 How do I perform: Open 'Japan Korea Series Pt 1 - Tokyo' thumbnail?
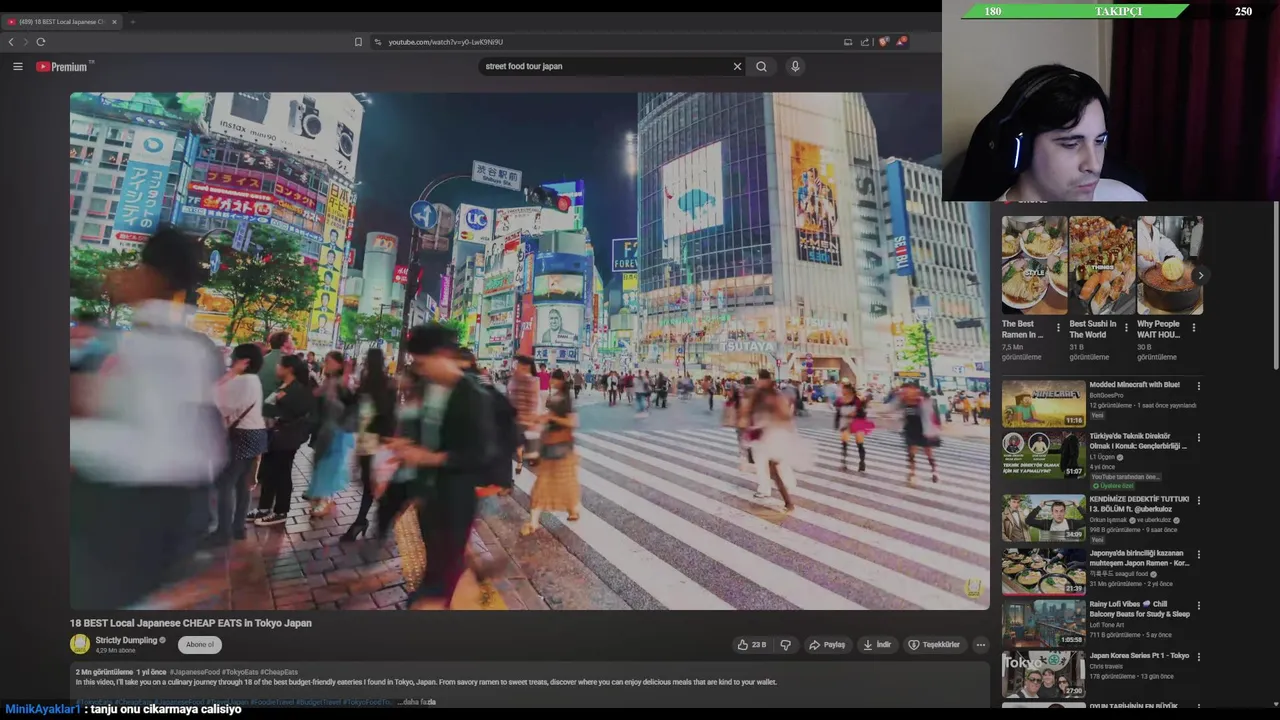coord(1043,675)
